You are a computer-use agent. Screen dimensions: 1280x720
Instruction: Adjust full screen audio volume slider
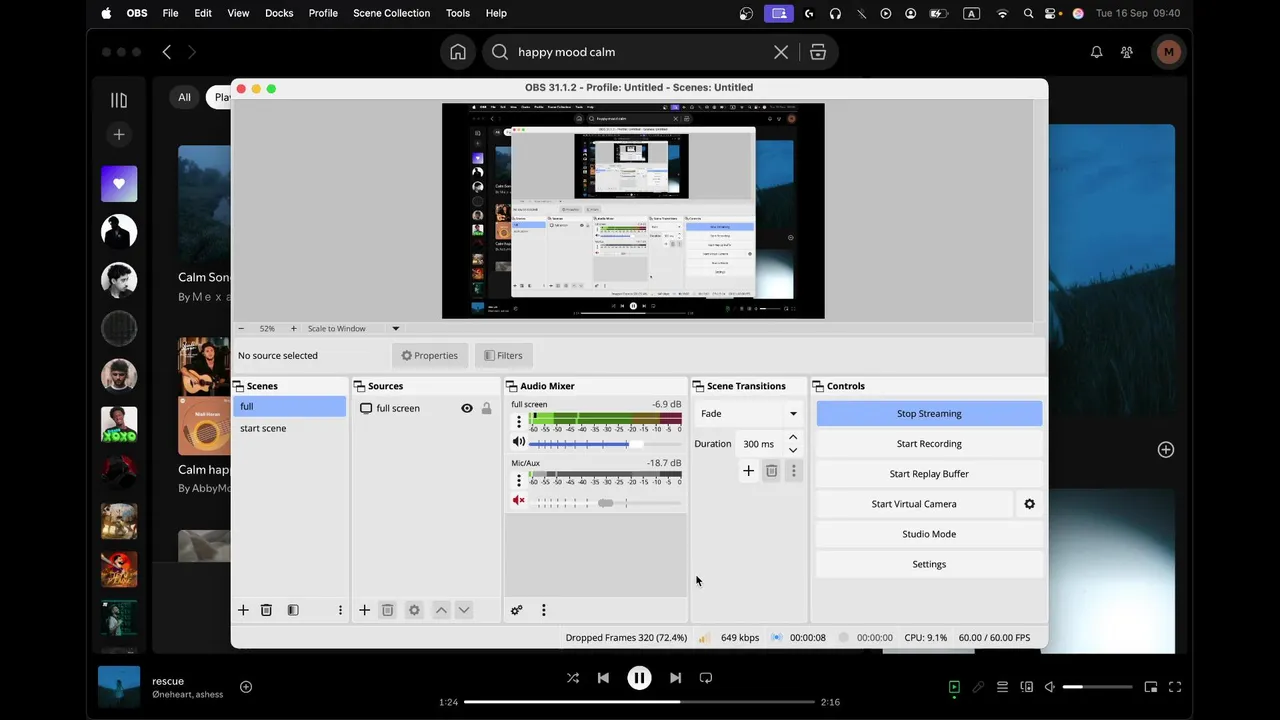coord(605,443)
